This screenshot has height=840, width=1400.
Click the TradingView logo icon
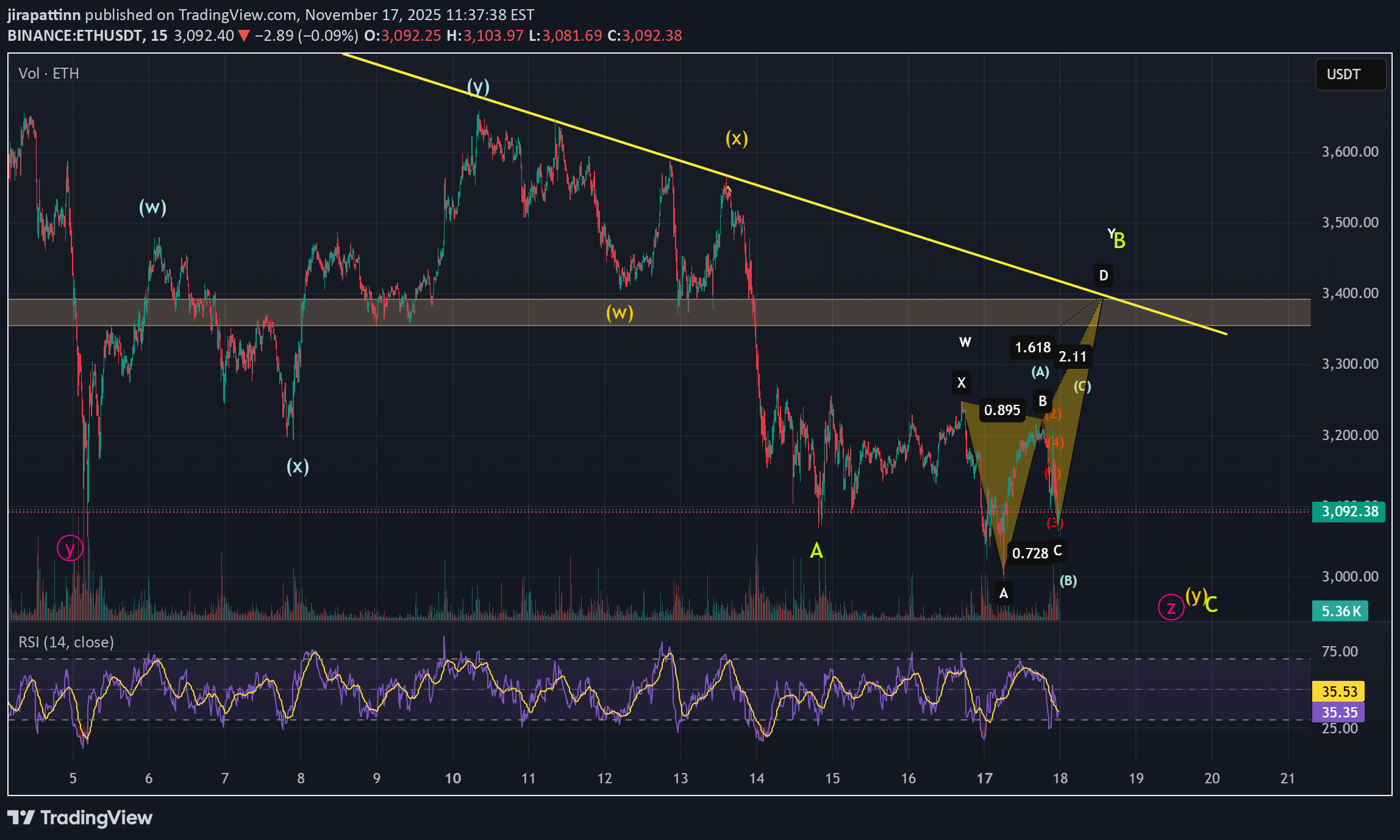21,817
